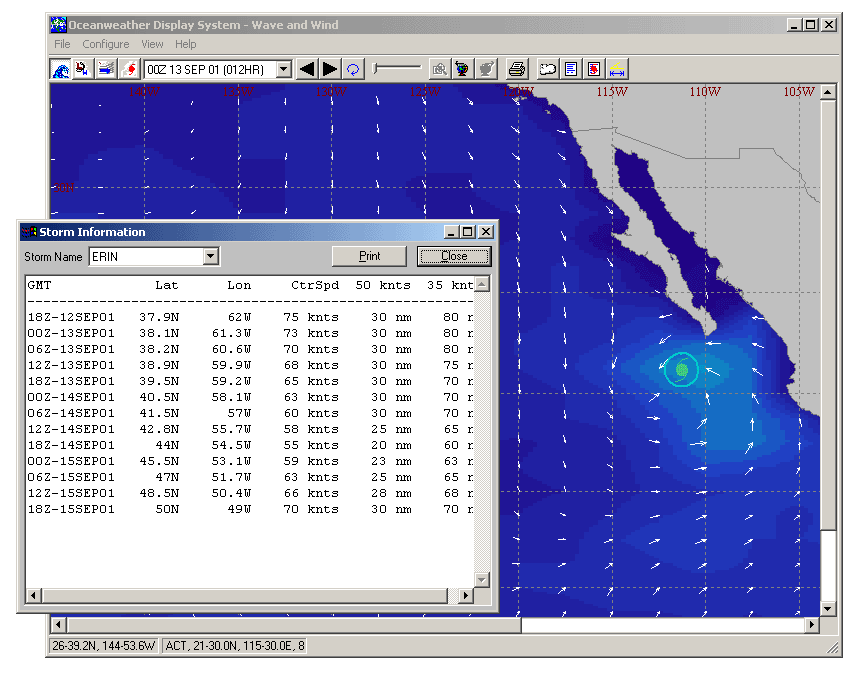Screen dimensions: 862x678
Task: Open the forecast time dropdown
Action: tap(284, 69)
